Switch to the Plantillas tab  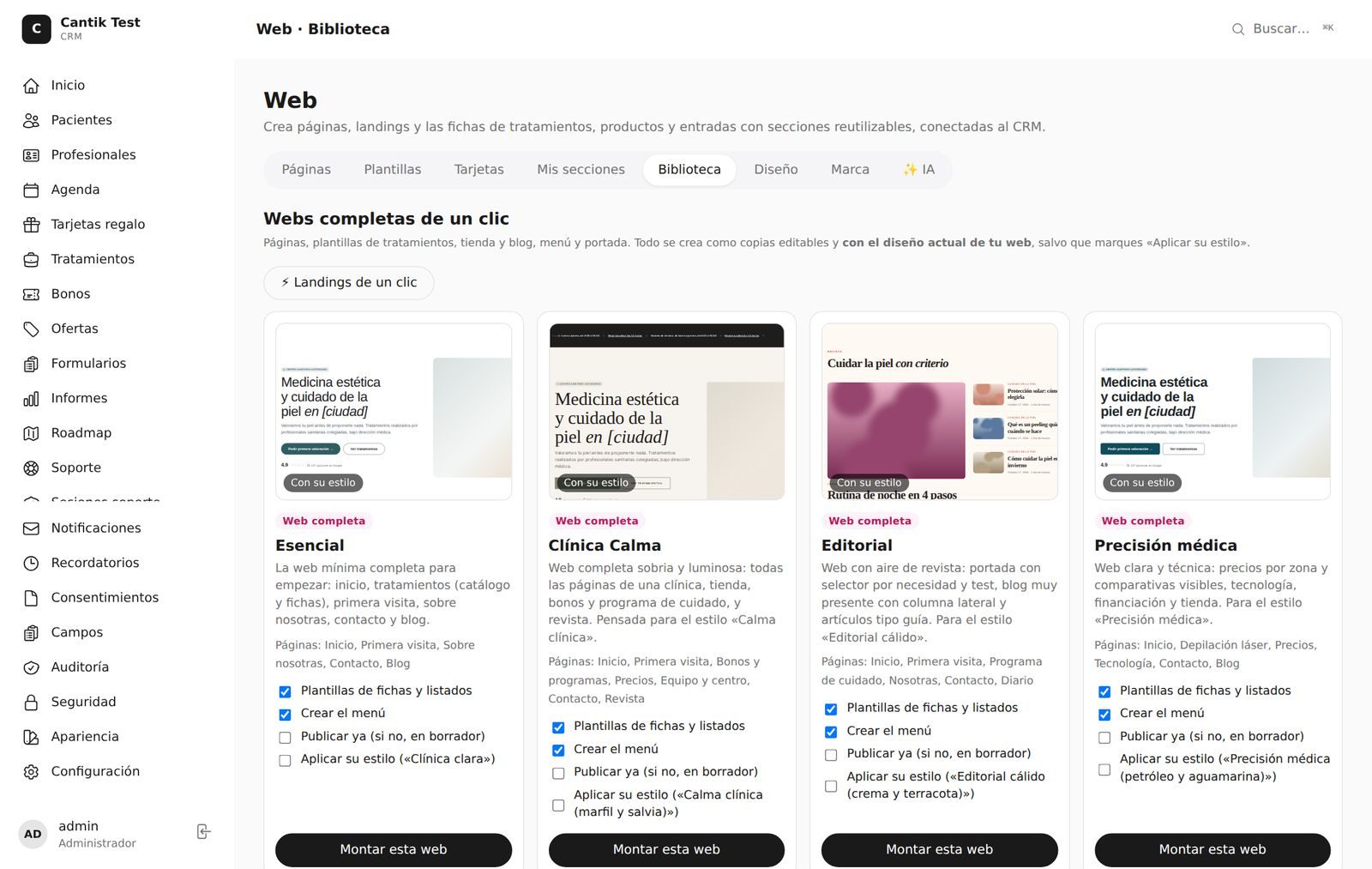393,170
